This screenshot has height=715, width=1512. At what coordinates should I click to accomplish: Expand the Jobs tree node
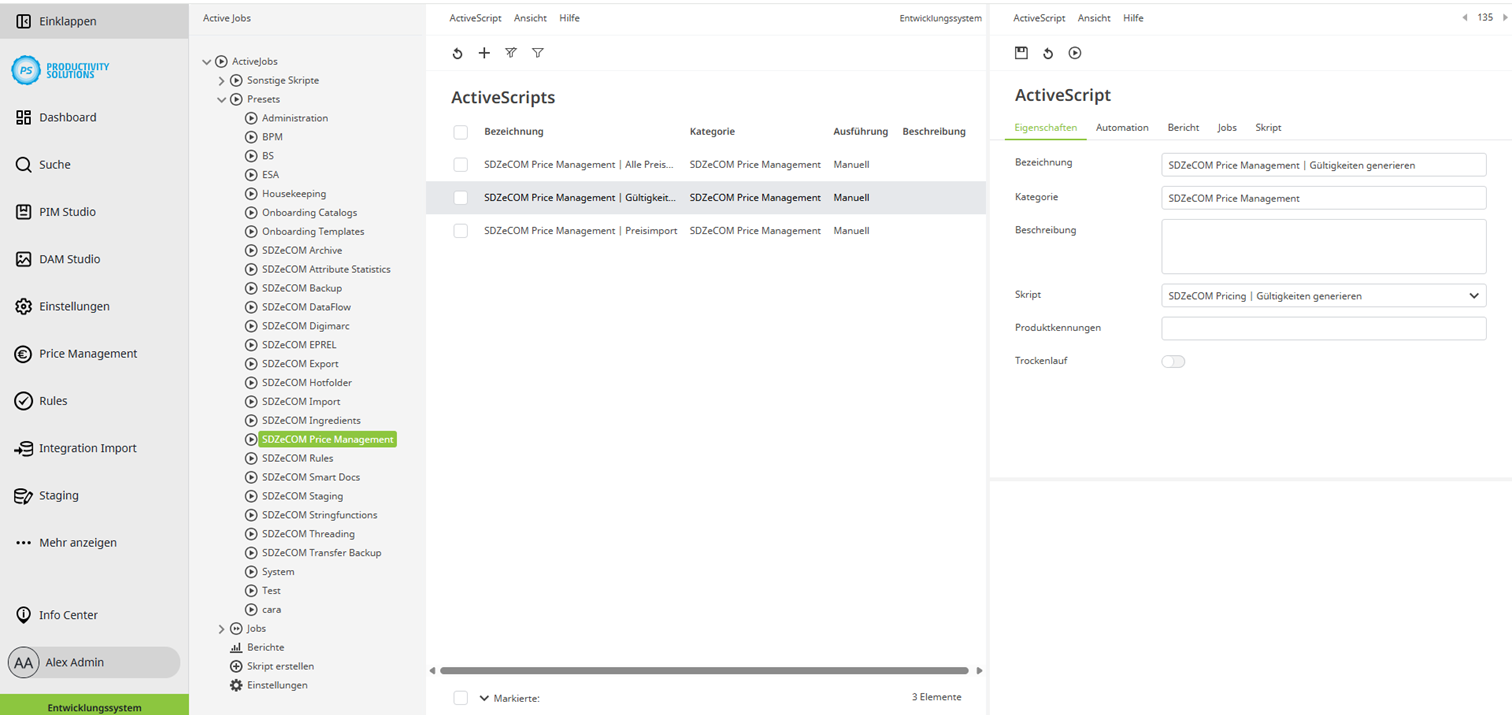tap(221, 628)
